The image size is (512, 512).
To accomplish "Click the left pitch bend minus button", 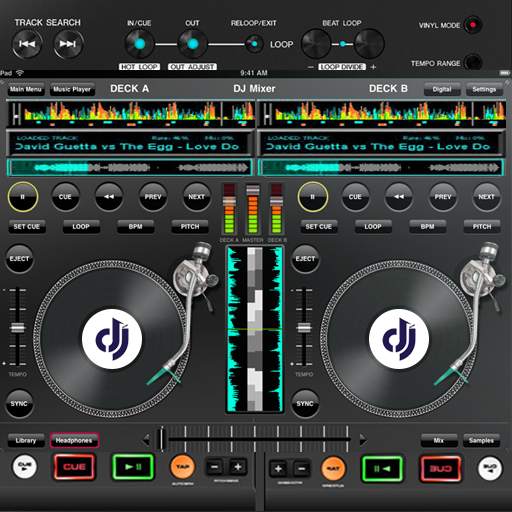I will click(215, 467).
